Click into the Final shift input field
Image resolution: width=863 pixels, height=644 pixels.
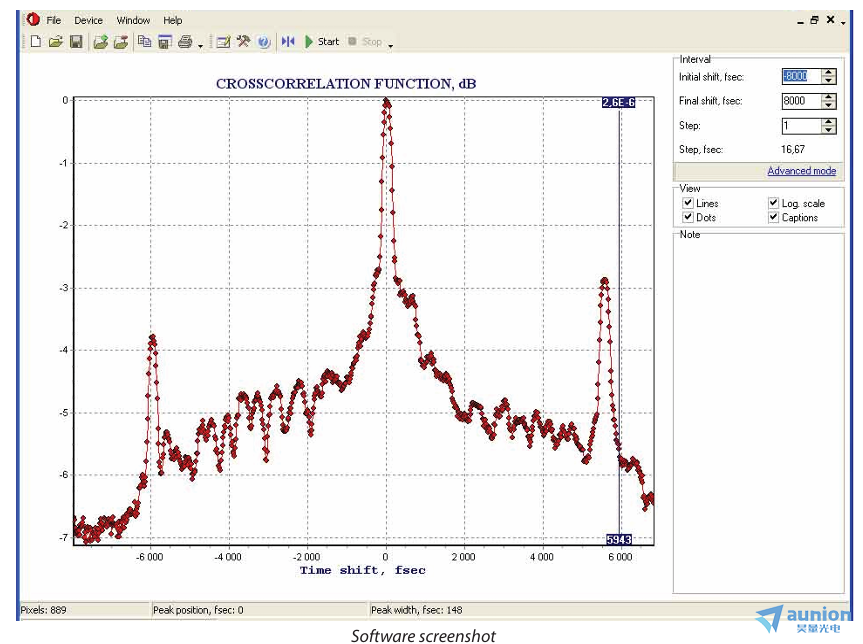click(800, 101)
